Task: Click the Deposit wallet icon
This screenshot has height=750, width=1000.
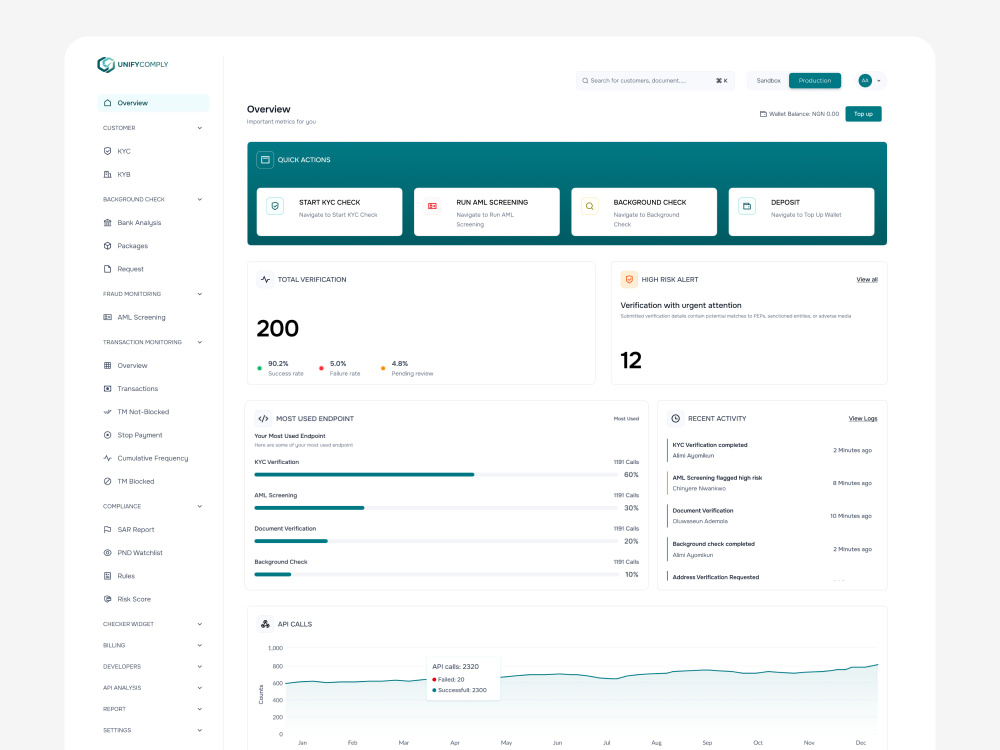Action: (747, 206)
